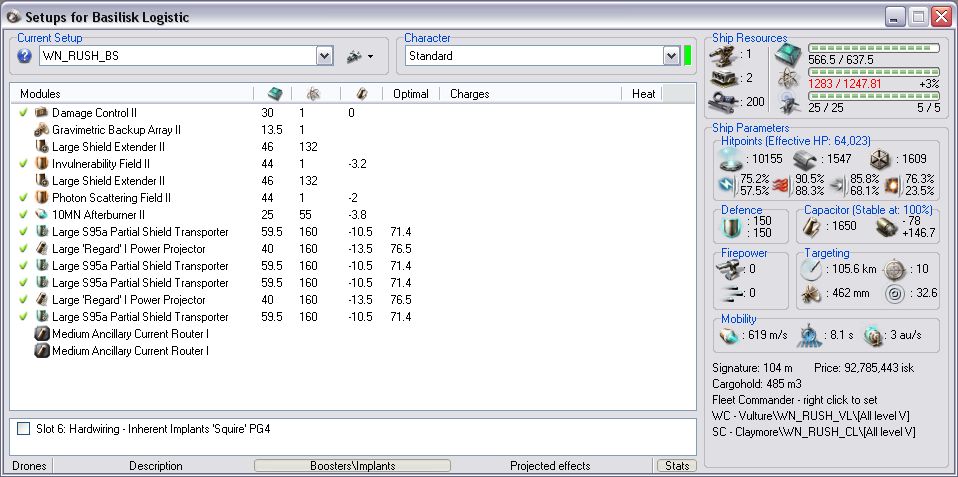Expand the Character Standard dropdown
Viewport: 958px width, 477px height.
(x=671, y=56)
